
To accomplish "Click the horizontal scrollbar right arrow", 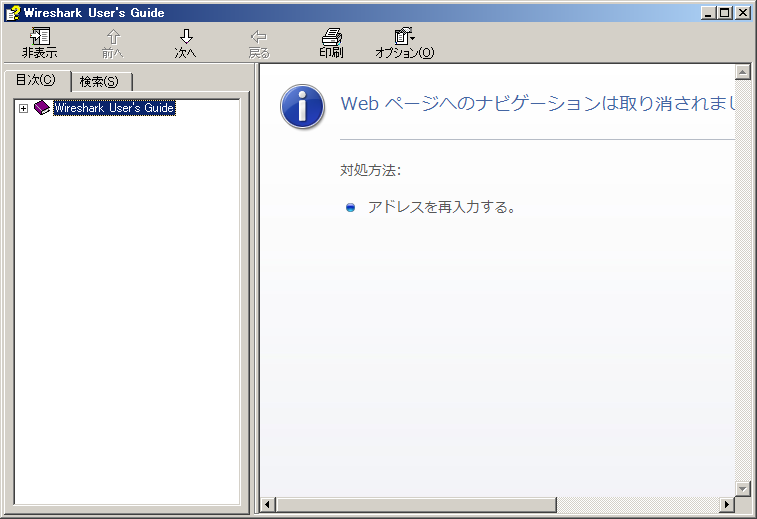I will [x=727, y=505].
